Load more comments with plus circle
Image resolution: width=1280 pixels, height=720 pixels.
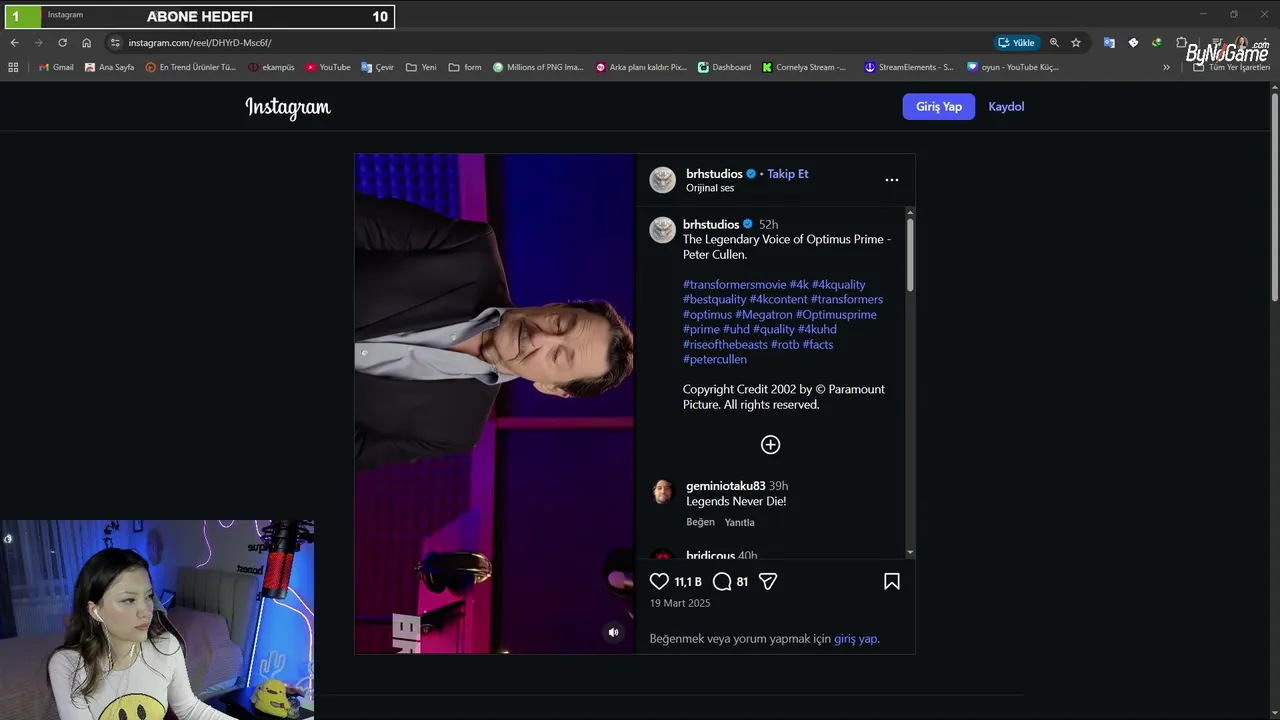pyautogui.click(x=770, y=445)
